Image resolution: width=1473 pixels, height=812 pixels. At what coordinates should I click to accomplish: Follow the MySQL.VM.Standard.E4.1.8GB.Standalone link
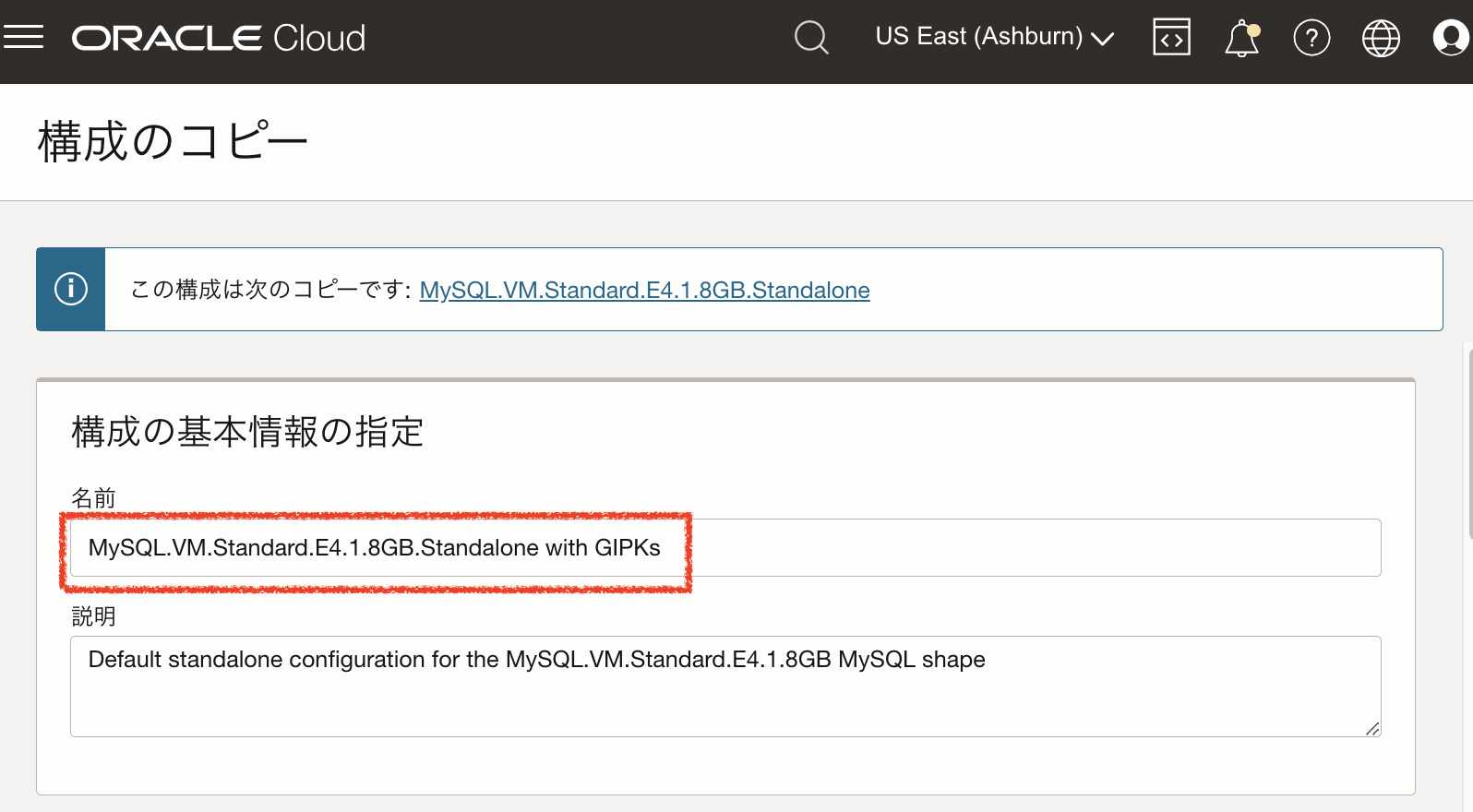pos(644,290)
